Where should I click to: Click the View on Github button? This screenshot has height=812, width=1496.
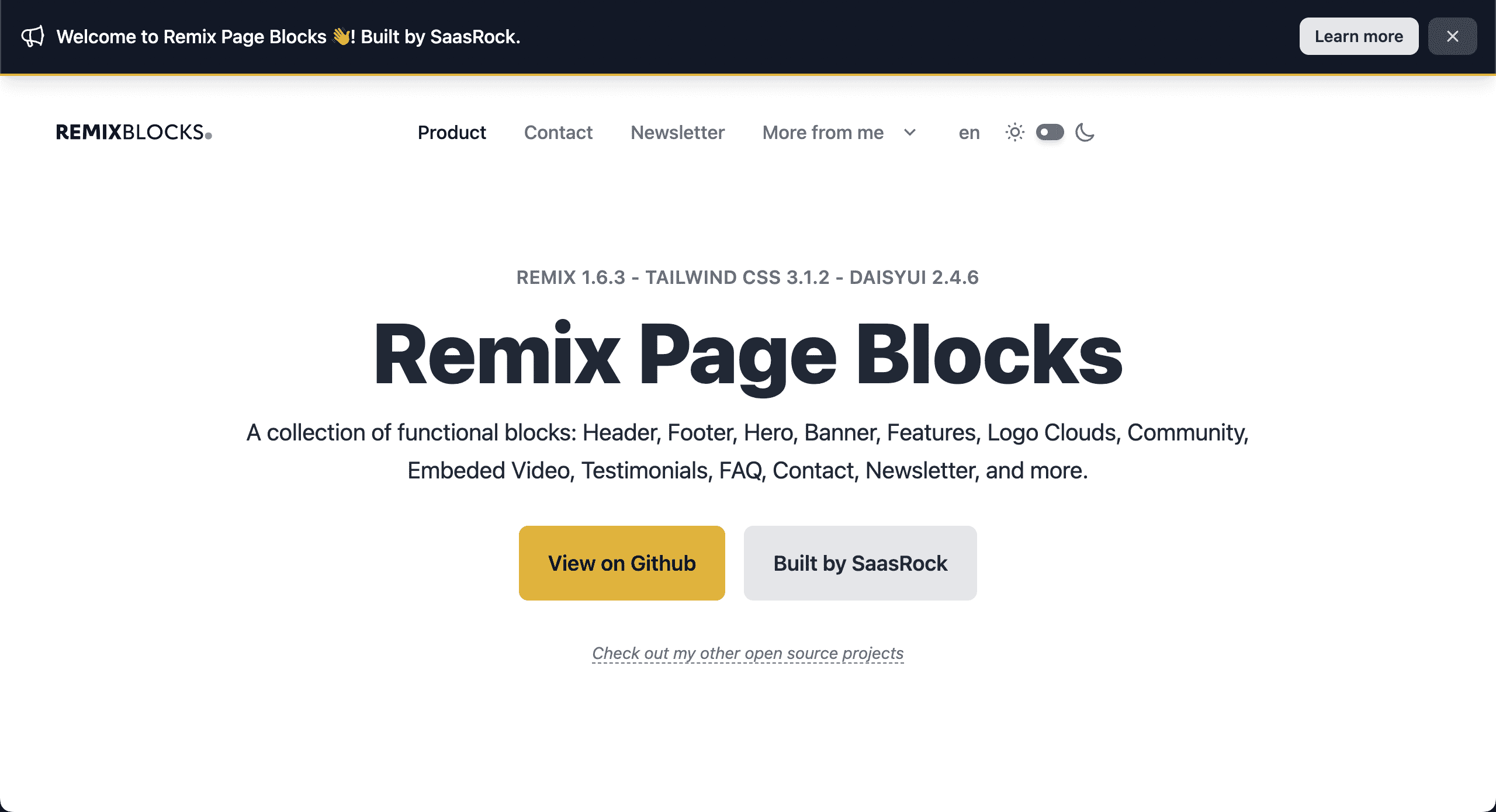click(x=622, y=563)
